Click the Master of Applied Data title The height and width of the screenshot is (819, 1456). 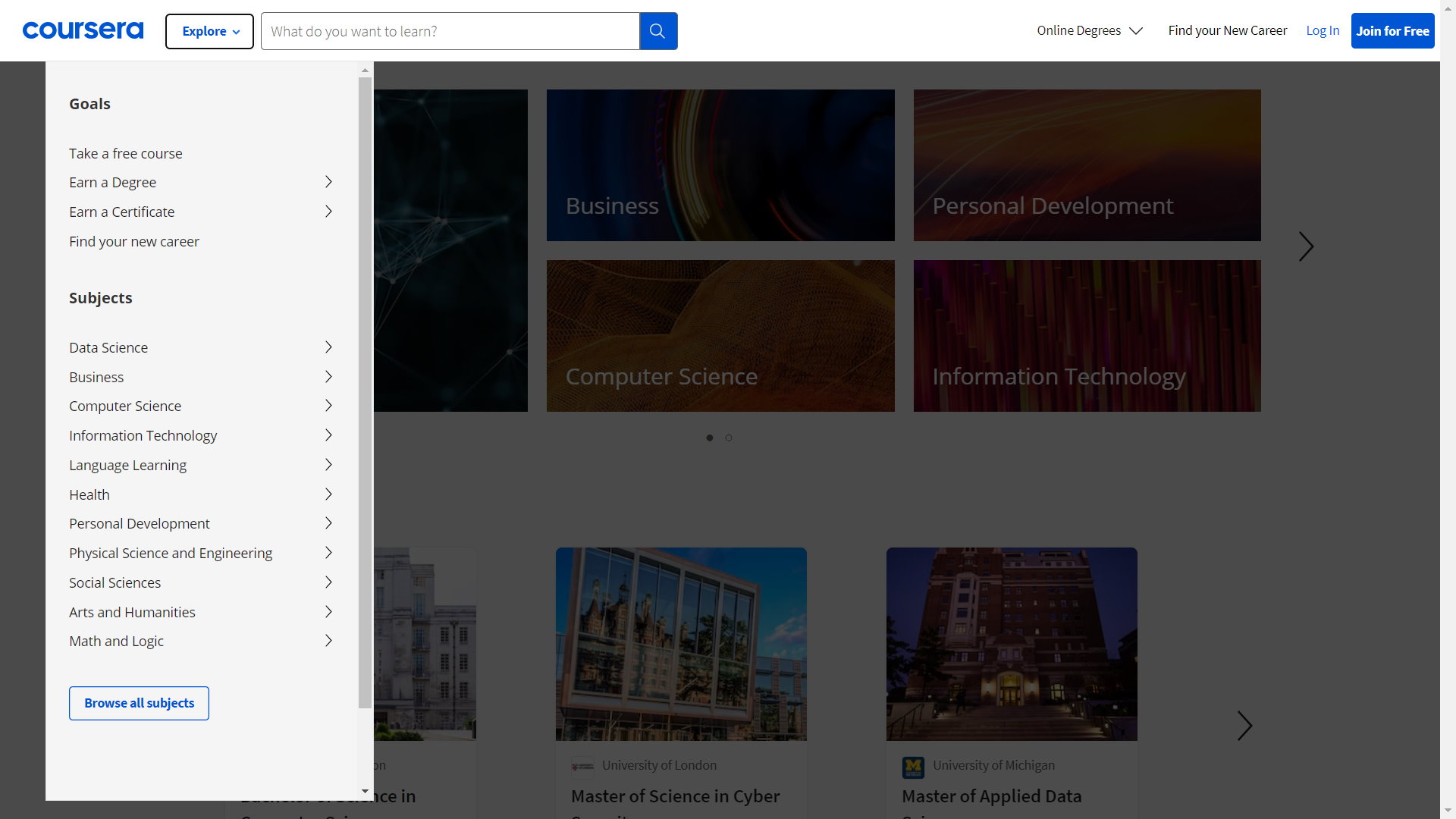[991, 796]
